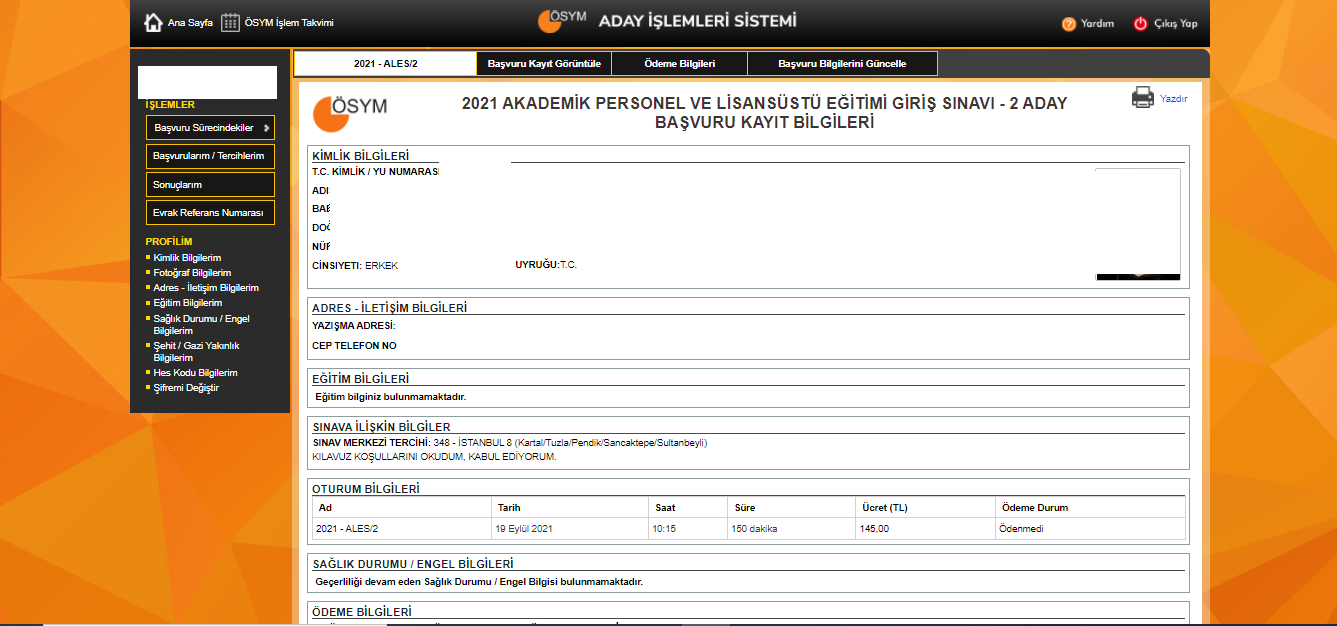This screenshot has height=626, width=1337.
Task: Click the Süre column header
Action: coord(745,508)
